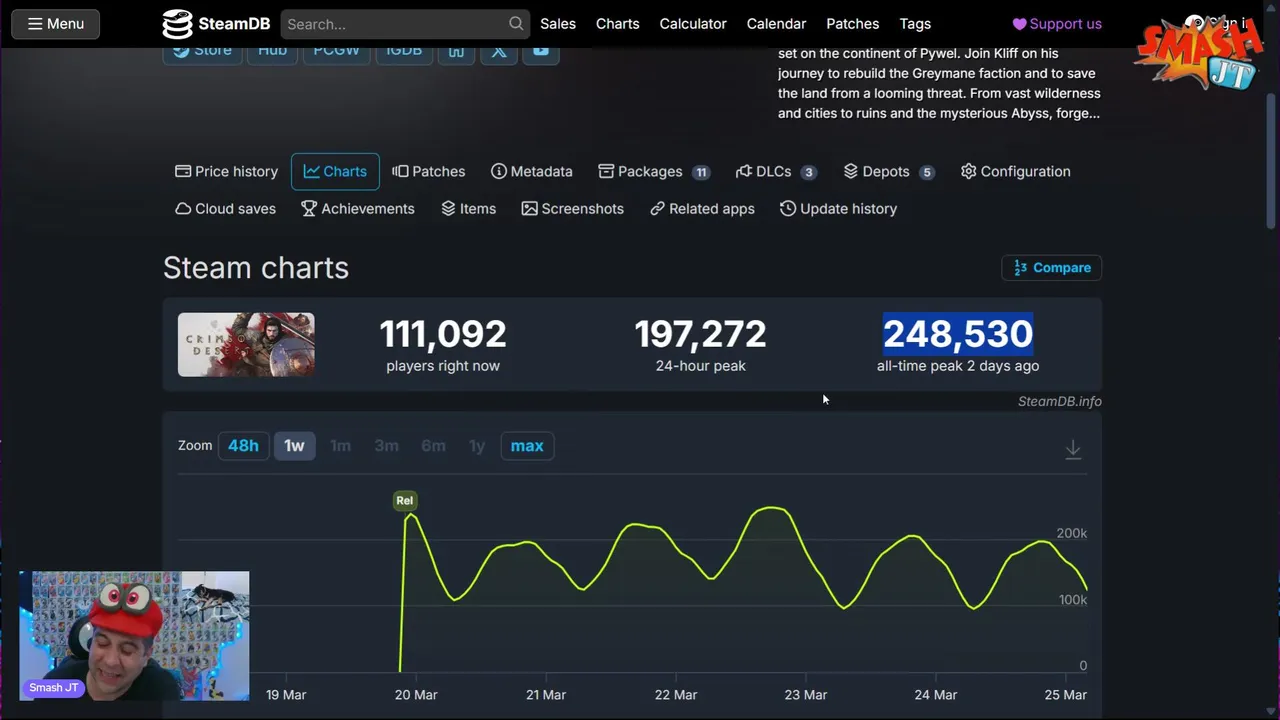Open the hamburger Menu button
1280x720 pixels.
55,23
